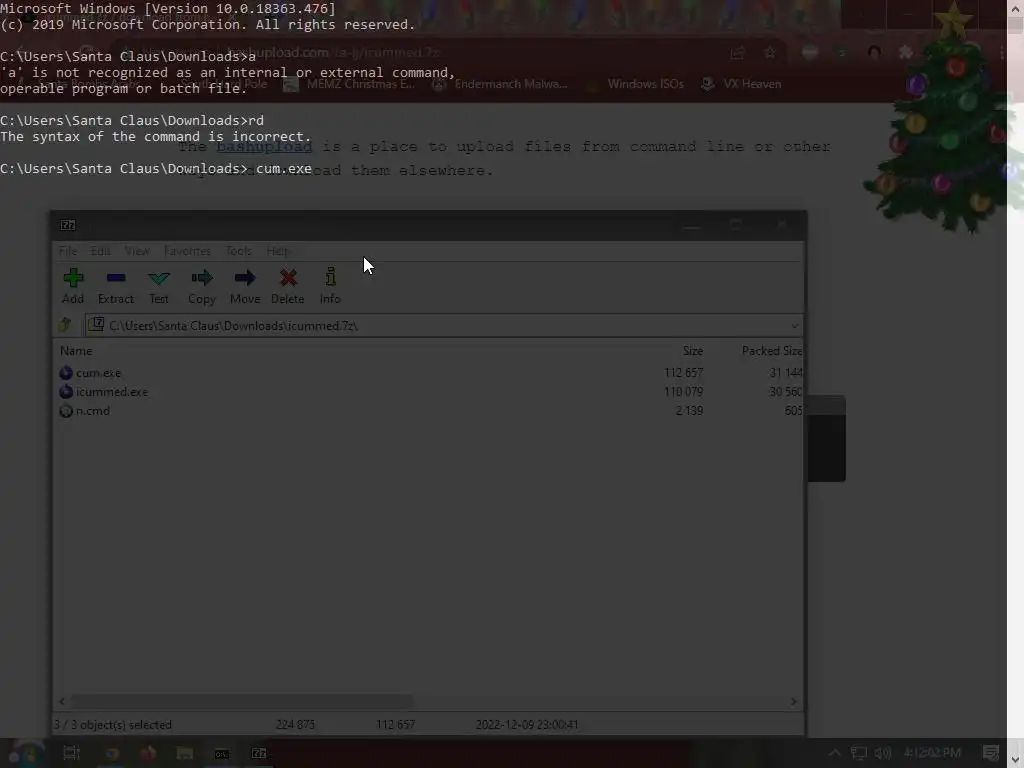Click size value 112 657 for cum.exe
The image size is (1024, 768).
(683, 373)
